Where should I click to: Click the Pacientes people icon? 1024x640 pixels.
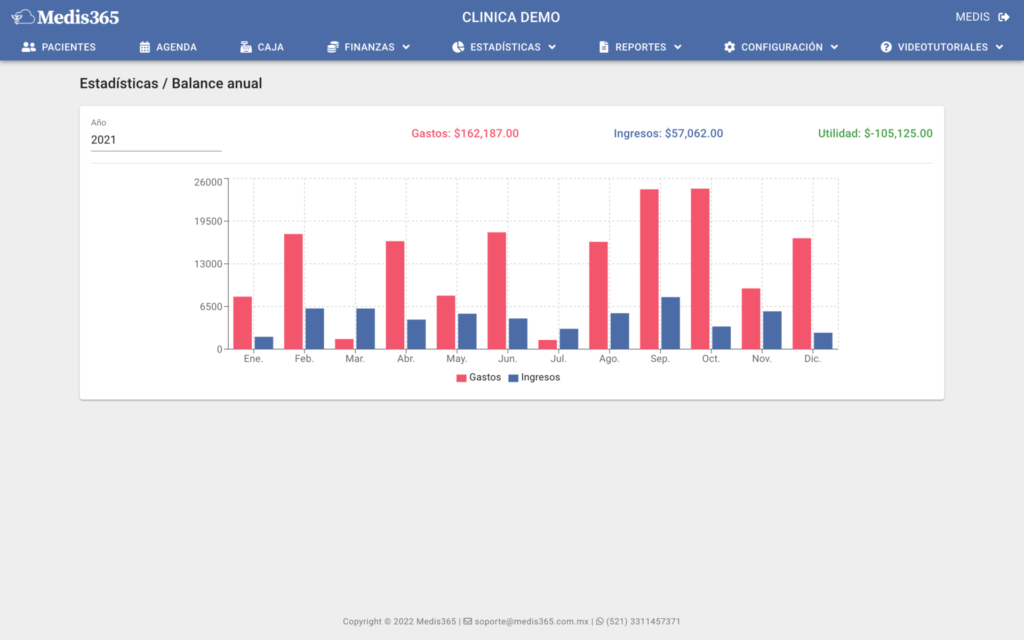28,47
